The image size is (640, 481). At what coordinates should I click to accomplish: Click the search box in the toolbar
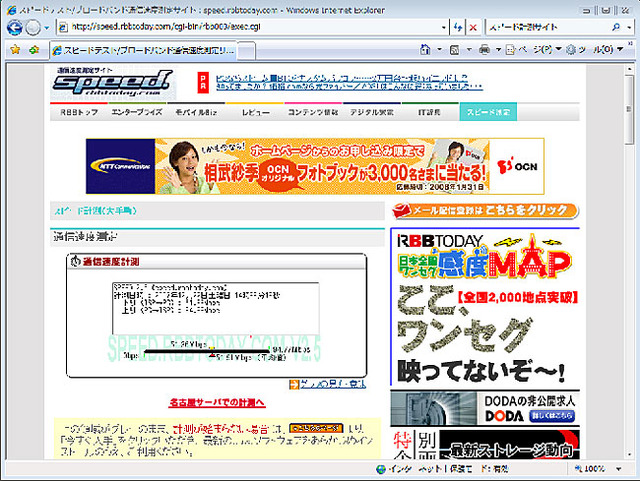pyautogui.click(x=547, y=27)
